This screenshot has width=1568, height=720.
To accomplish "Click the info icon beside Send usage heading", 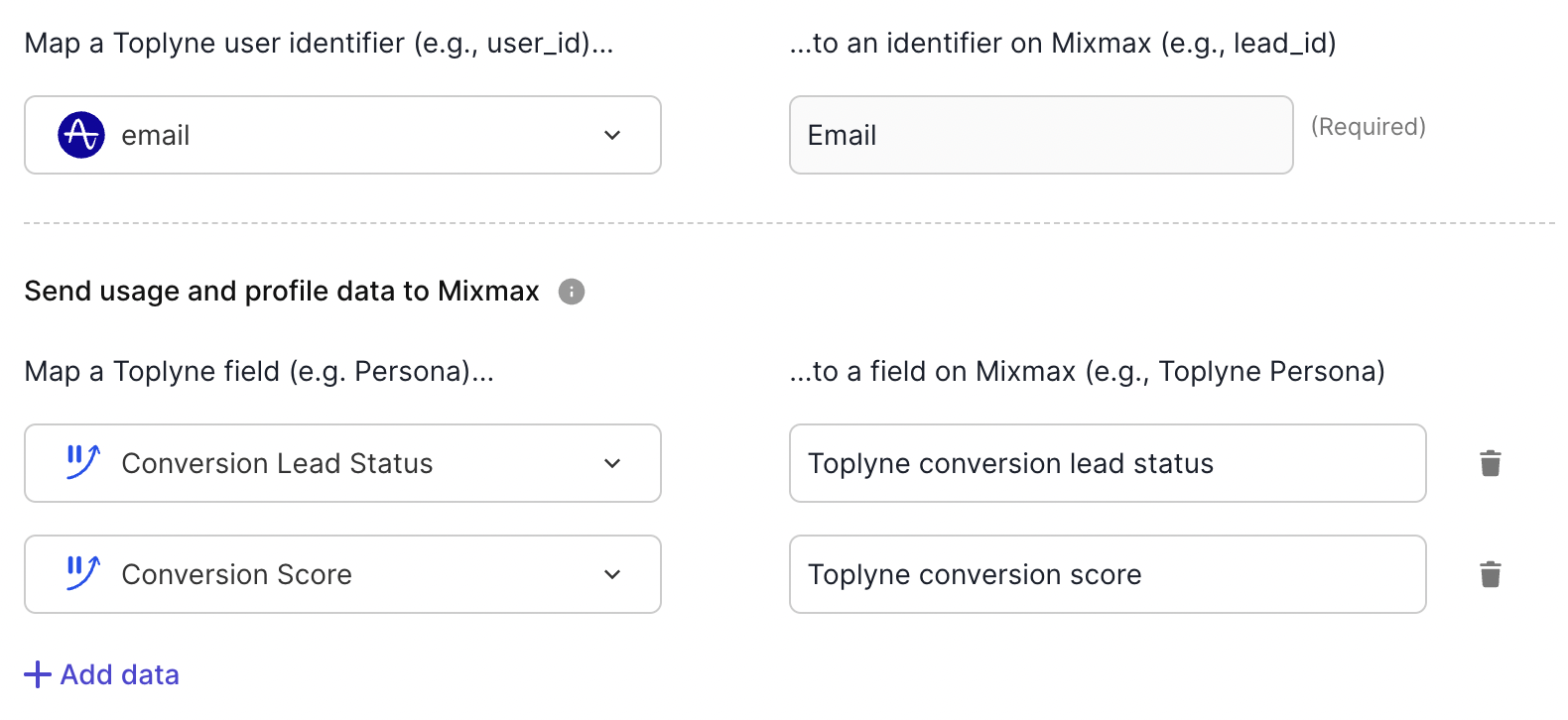I will [x=572, y=292].
